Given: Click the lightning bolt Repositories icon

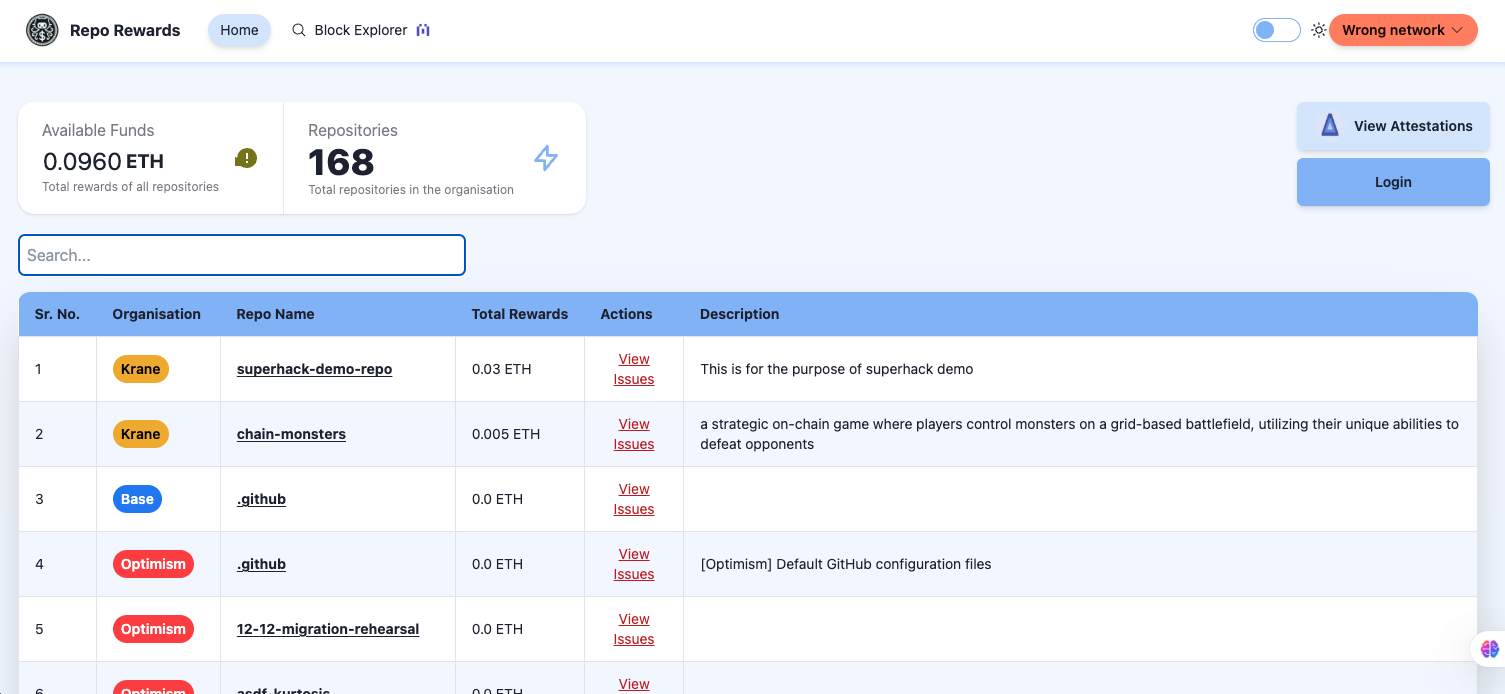Looking at the screenshot, I should tap(545, 158).
